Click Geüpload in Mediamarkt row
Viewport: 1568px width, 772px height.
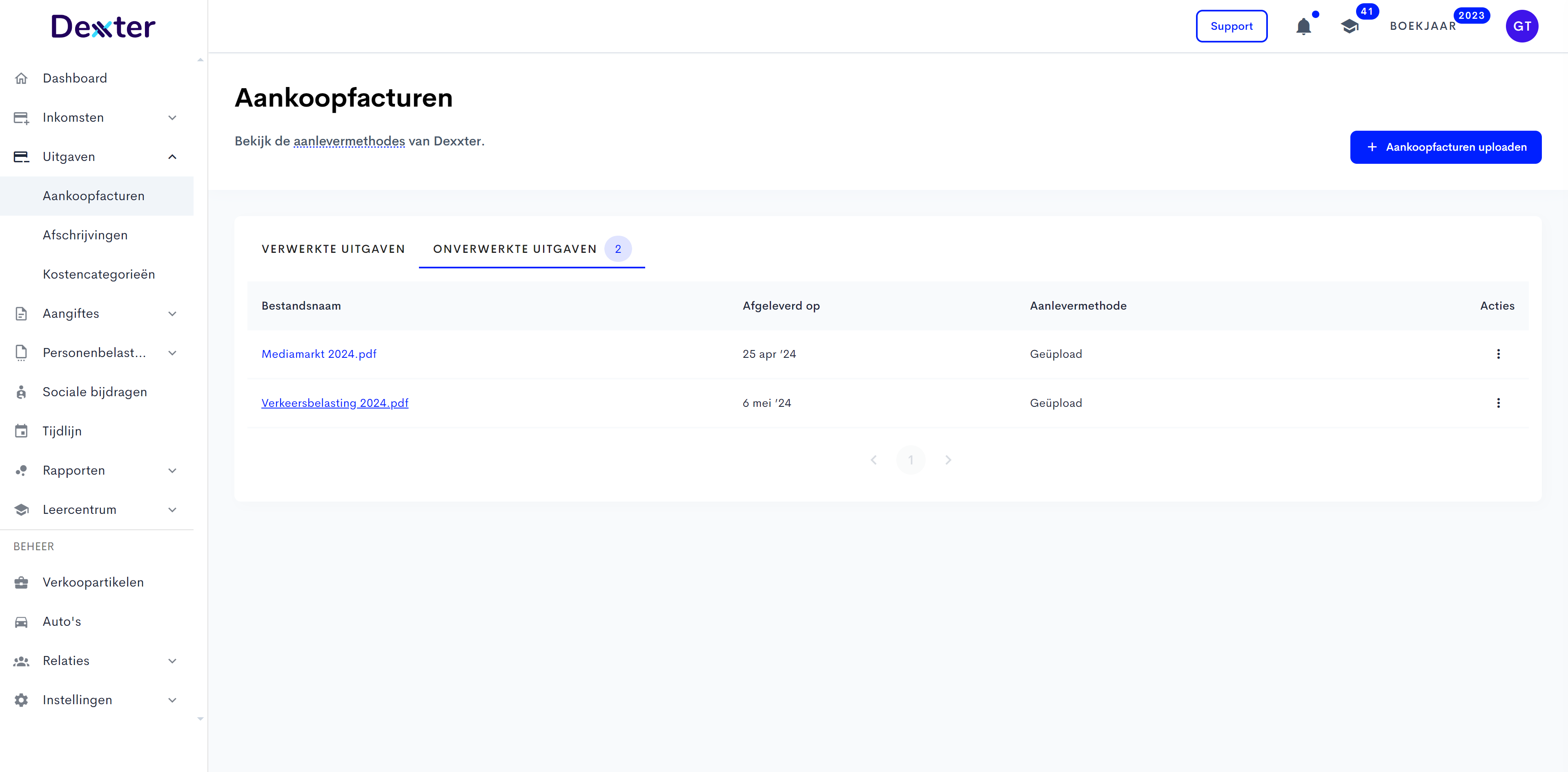tap(1056, 354)
